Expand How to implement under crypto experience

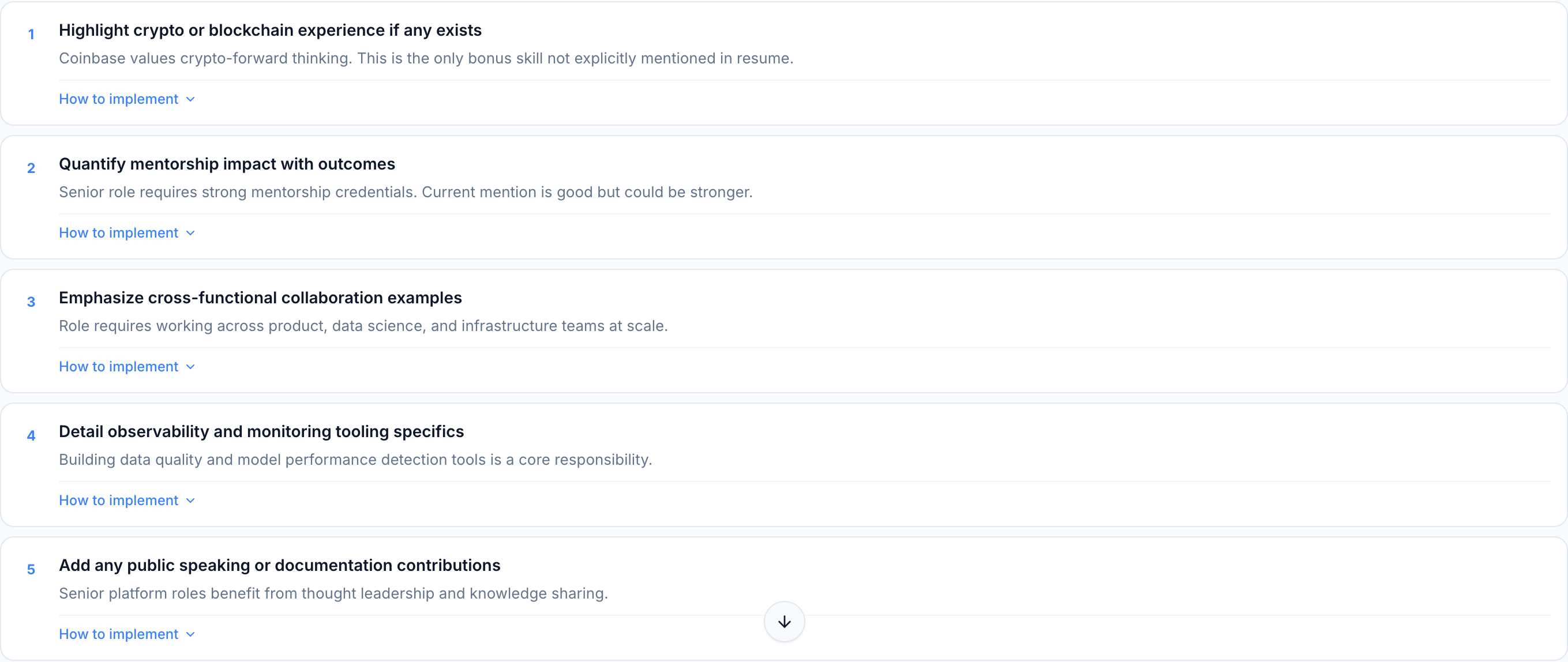[126, 99]
